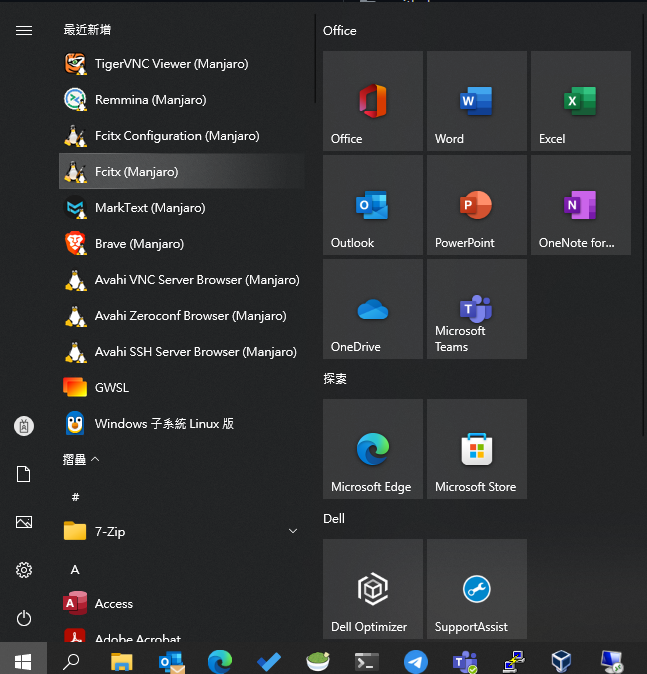The image size is (647, 674).
Task: Expand the 7-Zip folder
Action: pos(181,531)
